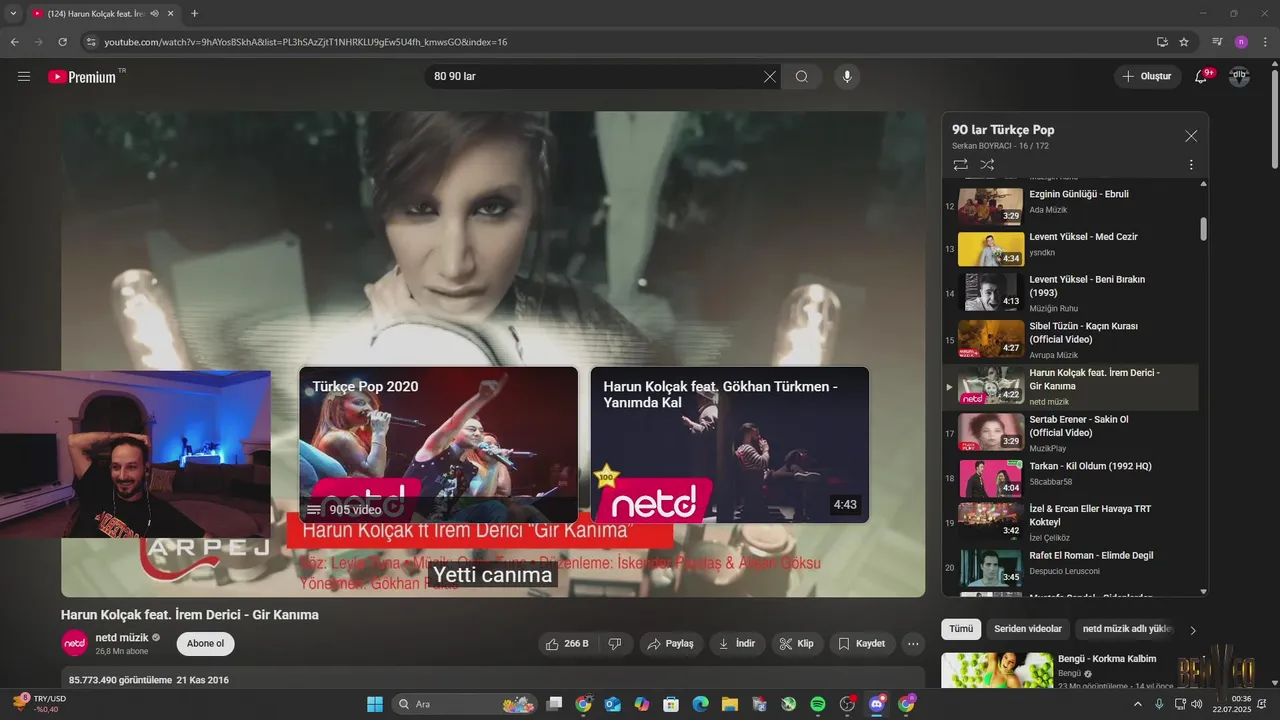Open the account avatar menu

coord(1239,77)
